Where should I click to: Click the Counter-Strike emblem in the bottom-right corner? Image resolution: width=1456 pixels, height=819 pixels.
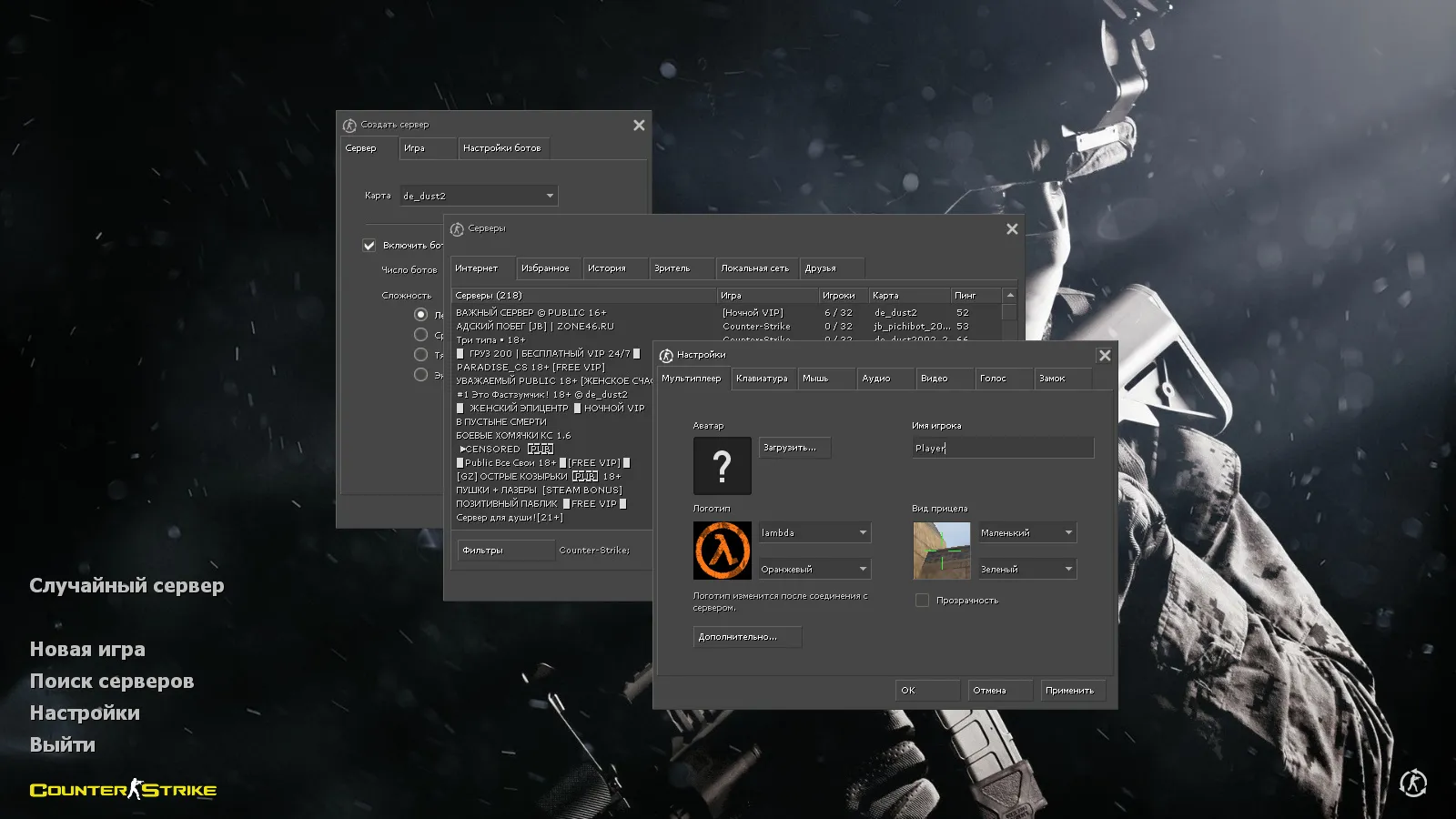tap(1415, 784)
